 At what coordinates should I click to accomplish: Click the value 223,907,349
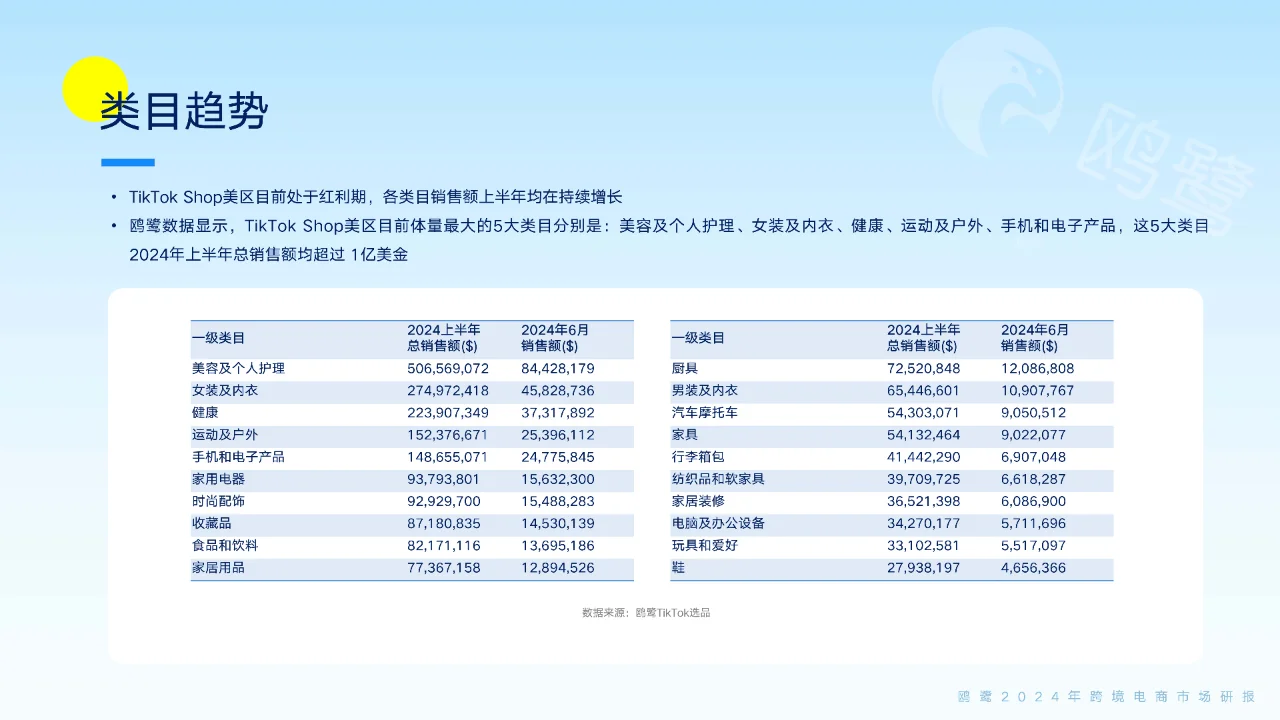tap(448, 413)
